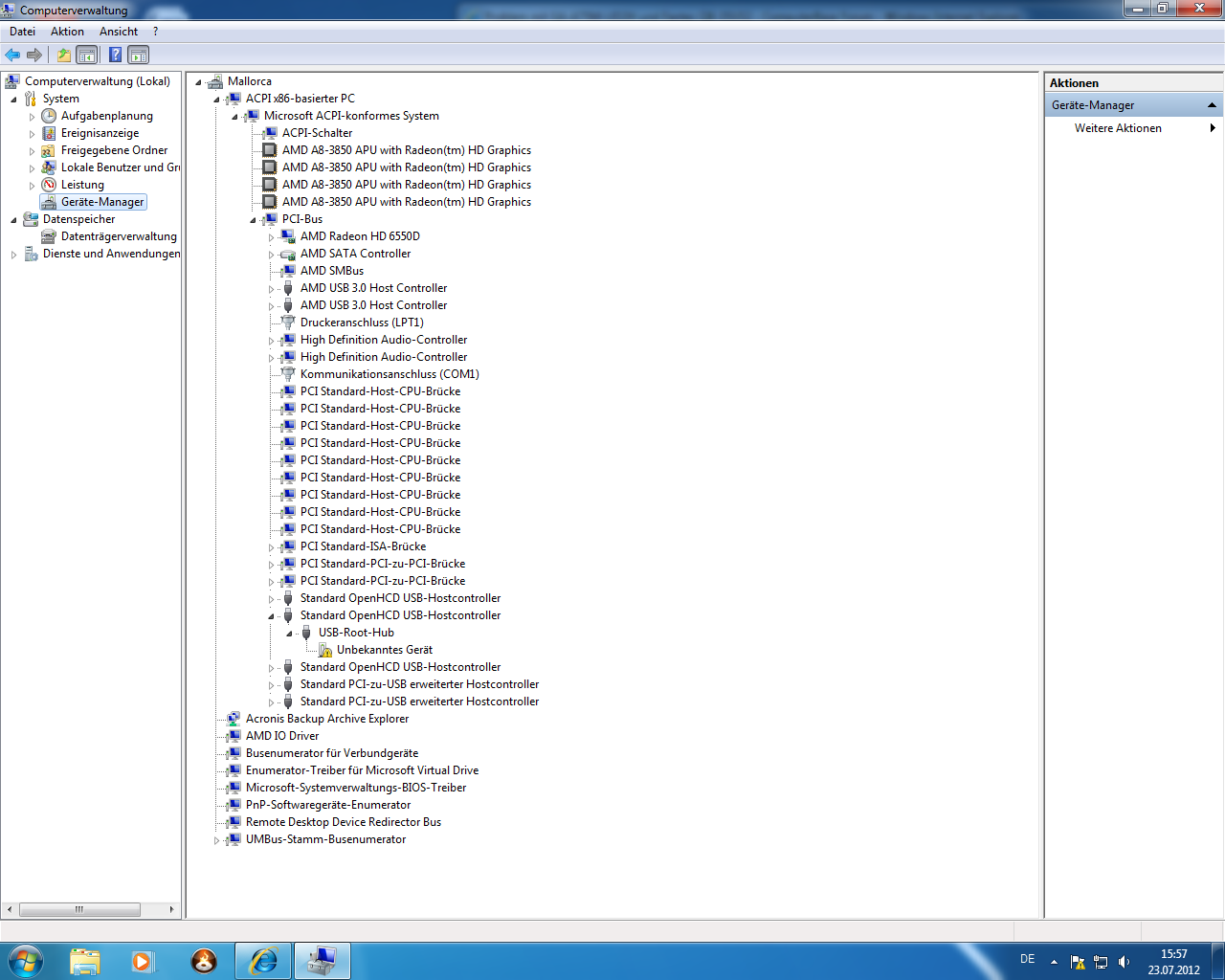Screen dimensions: 1225x980
Task: Select AMD IO Driver entry
Action: pyautogui.click(x=282, y=736)
